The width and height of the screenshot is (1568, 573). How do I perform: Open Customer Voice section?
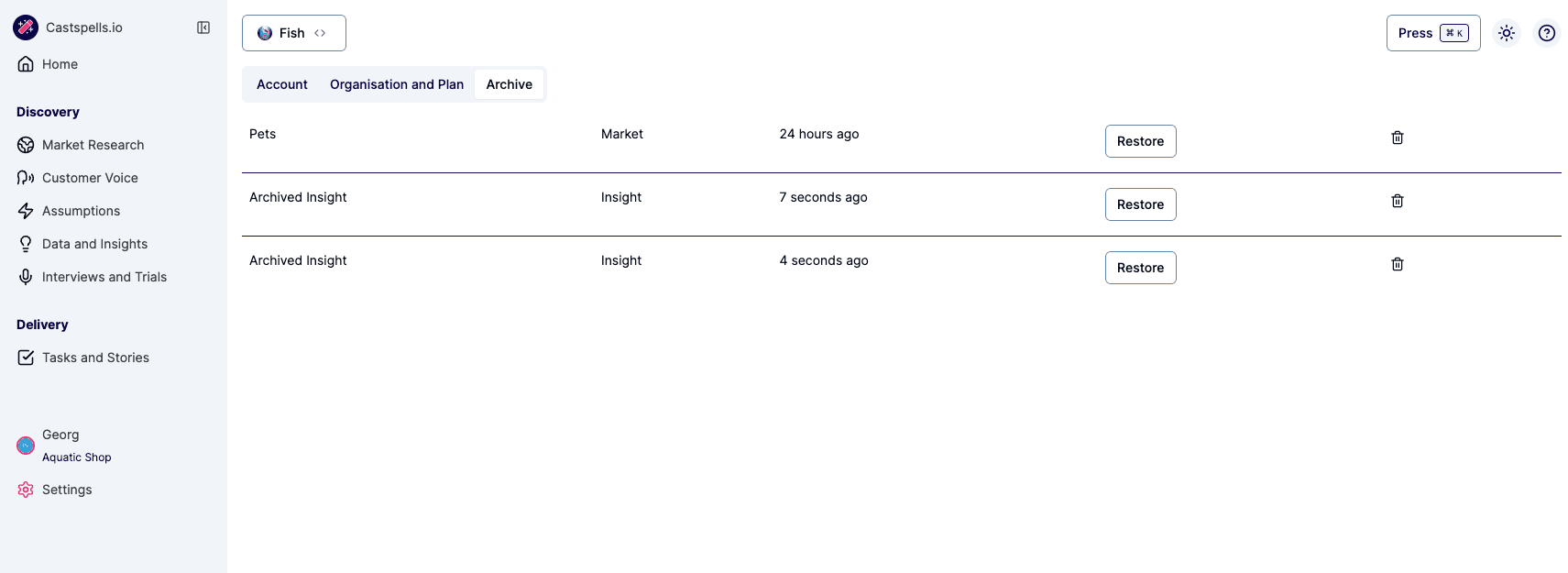coord(90,178)
